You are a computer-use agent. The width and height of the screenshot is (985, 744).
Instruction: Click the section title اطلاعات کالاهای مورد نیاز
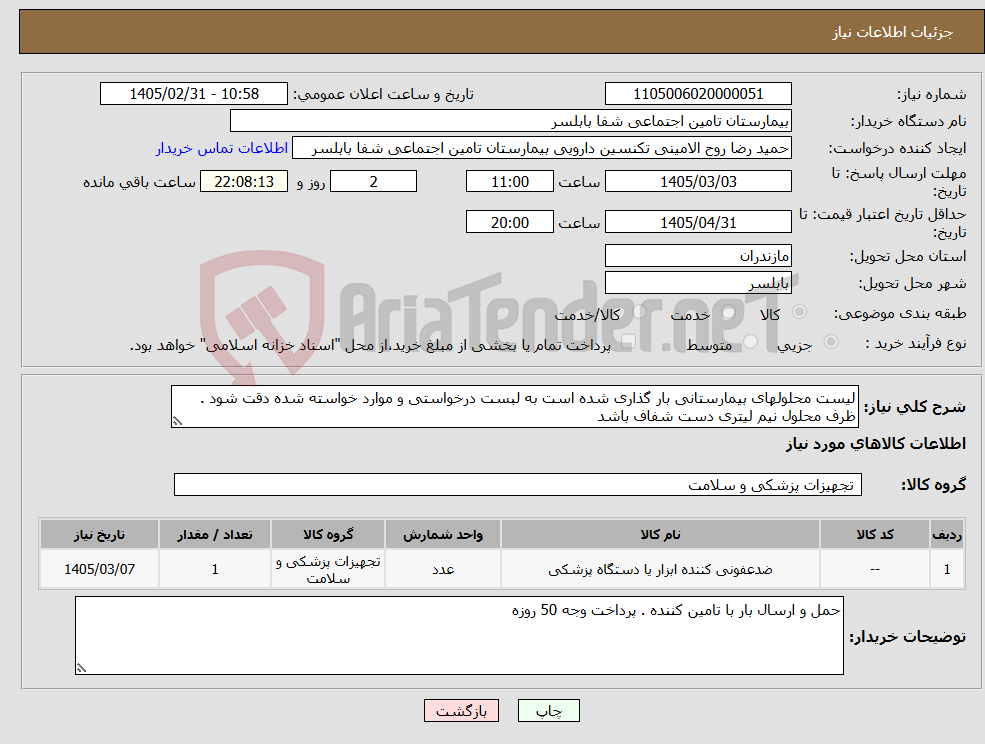coord(875,444)
